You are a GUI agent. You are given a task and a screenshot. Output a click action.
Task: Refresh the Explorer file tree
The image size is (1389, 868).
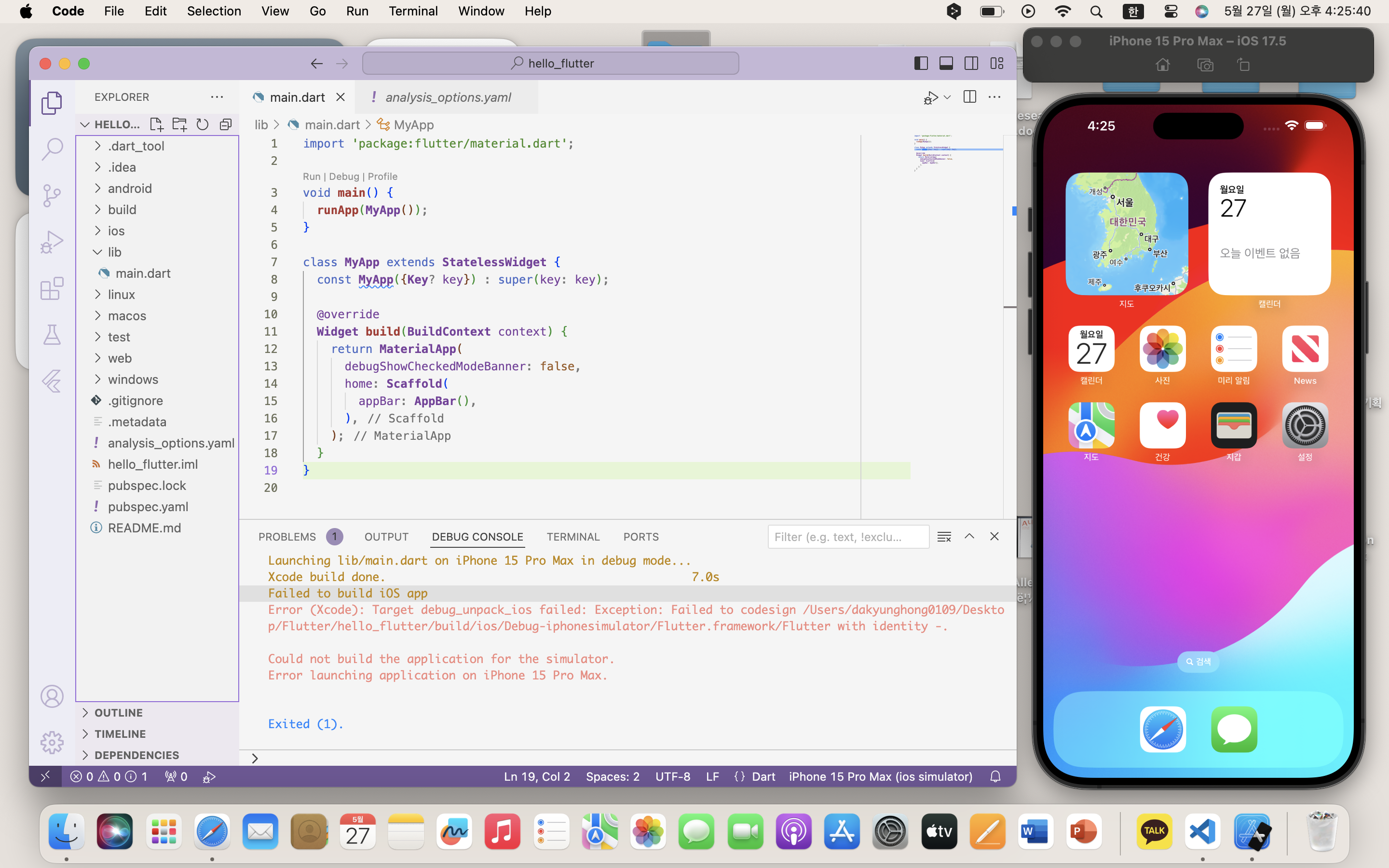(203, 124)
